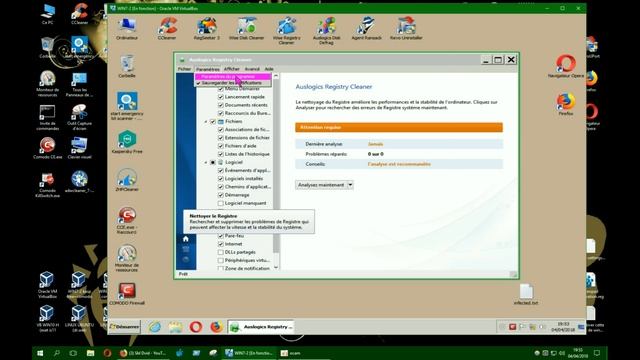The image size is (640, 360).
Task: Enable Logiciel manquant checkbox
Action: [221, 203]
